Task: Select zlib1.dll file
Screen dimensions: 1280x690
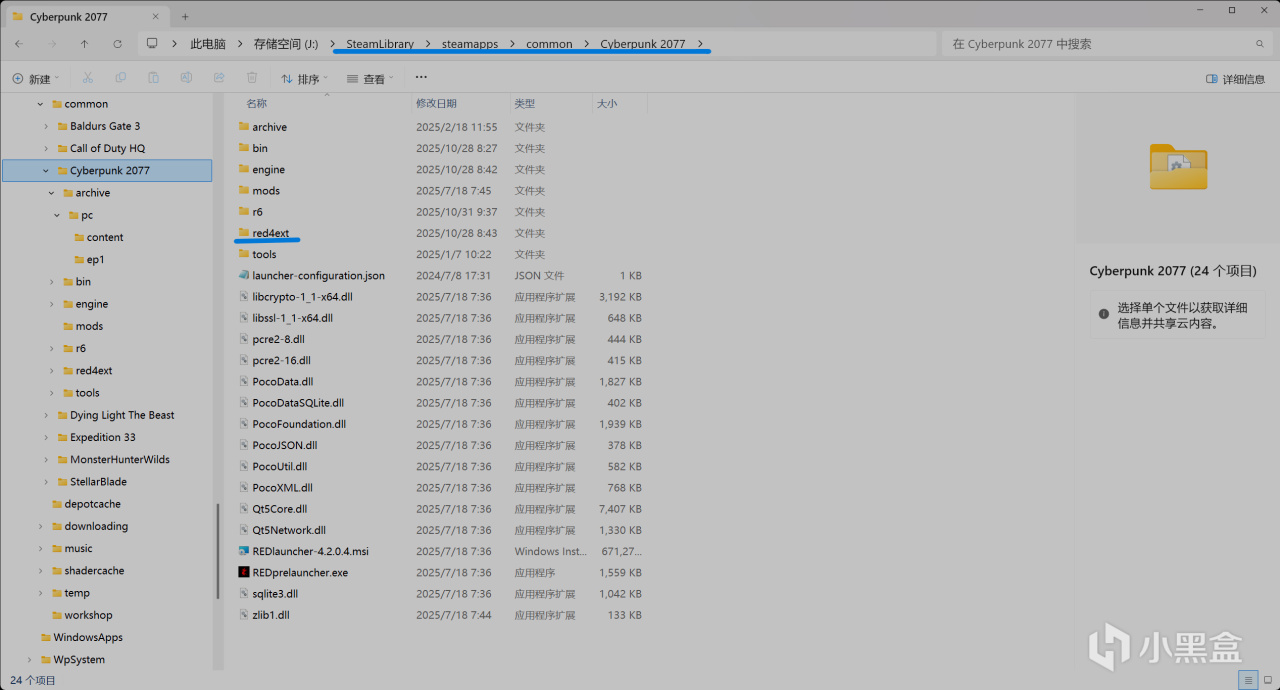Action: (271, 615)
